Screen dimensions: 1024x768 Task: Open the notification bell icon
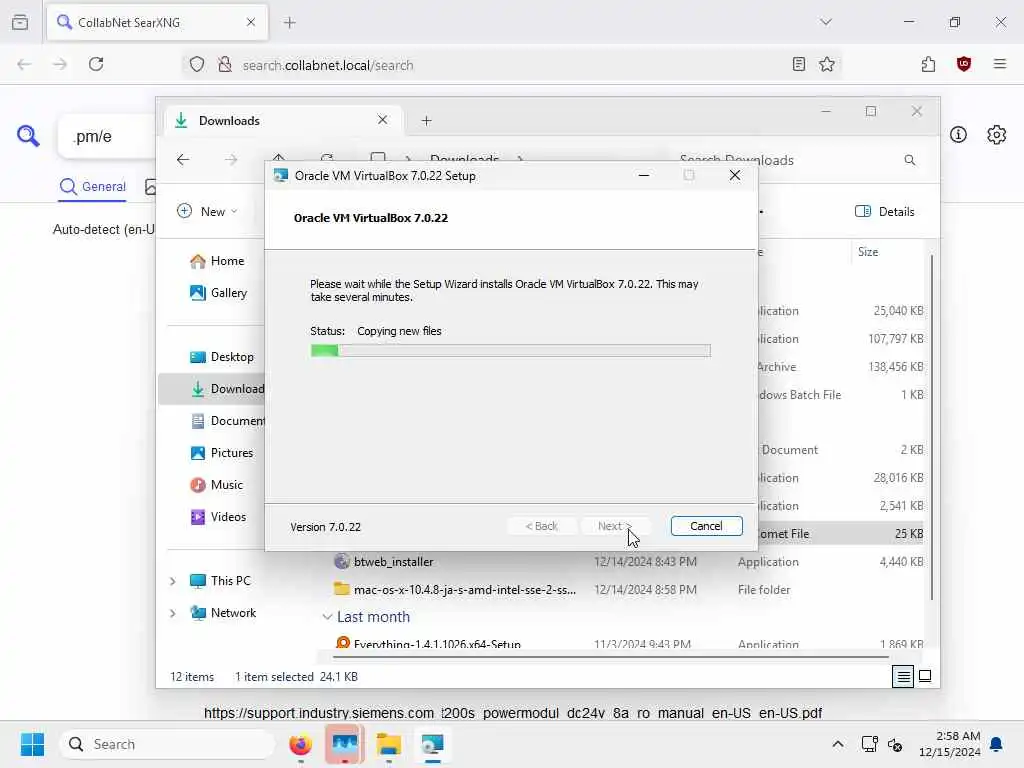(x=996, y=744)
